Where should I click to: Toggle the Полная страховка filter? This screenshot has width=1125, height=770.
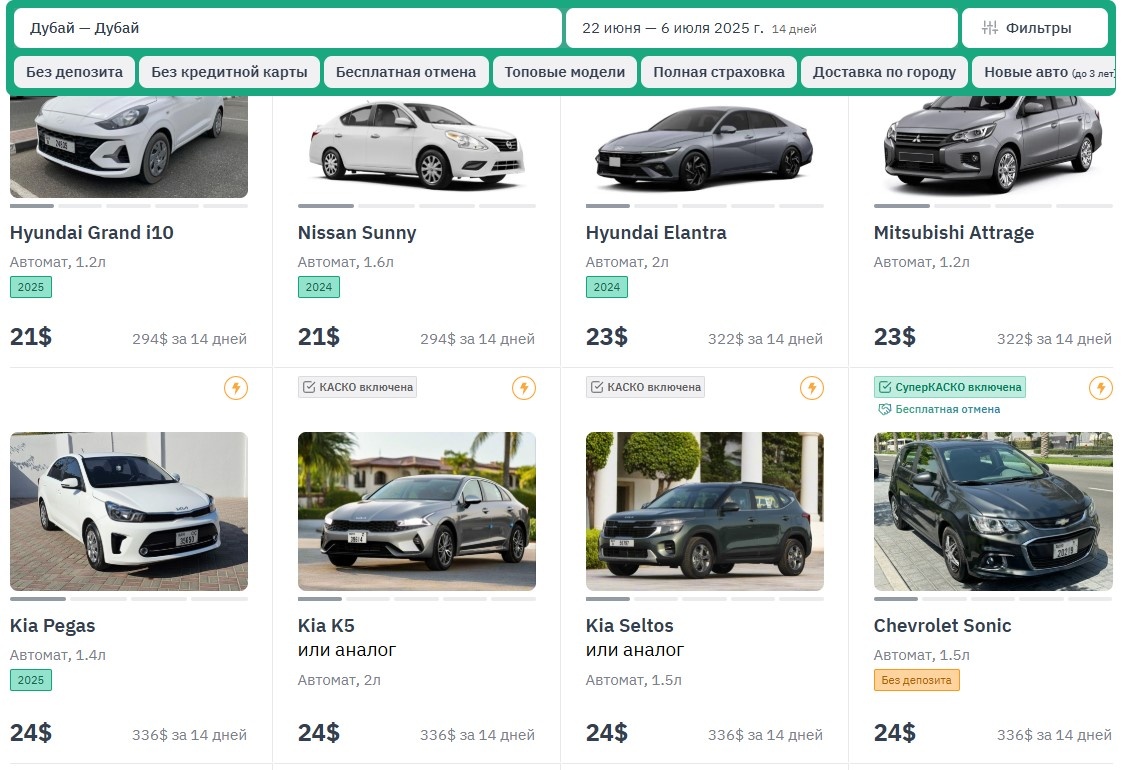720,71
